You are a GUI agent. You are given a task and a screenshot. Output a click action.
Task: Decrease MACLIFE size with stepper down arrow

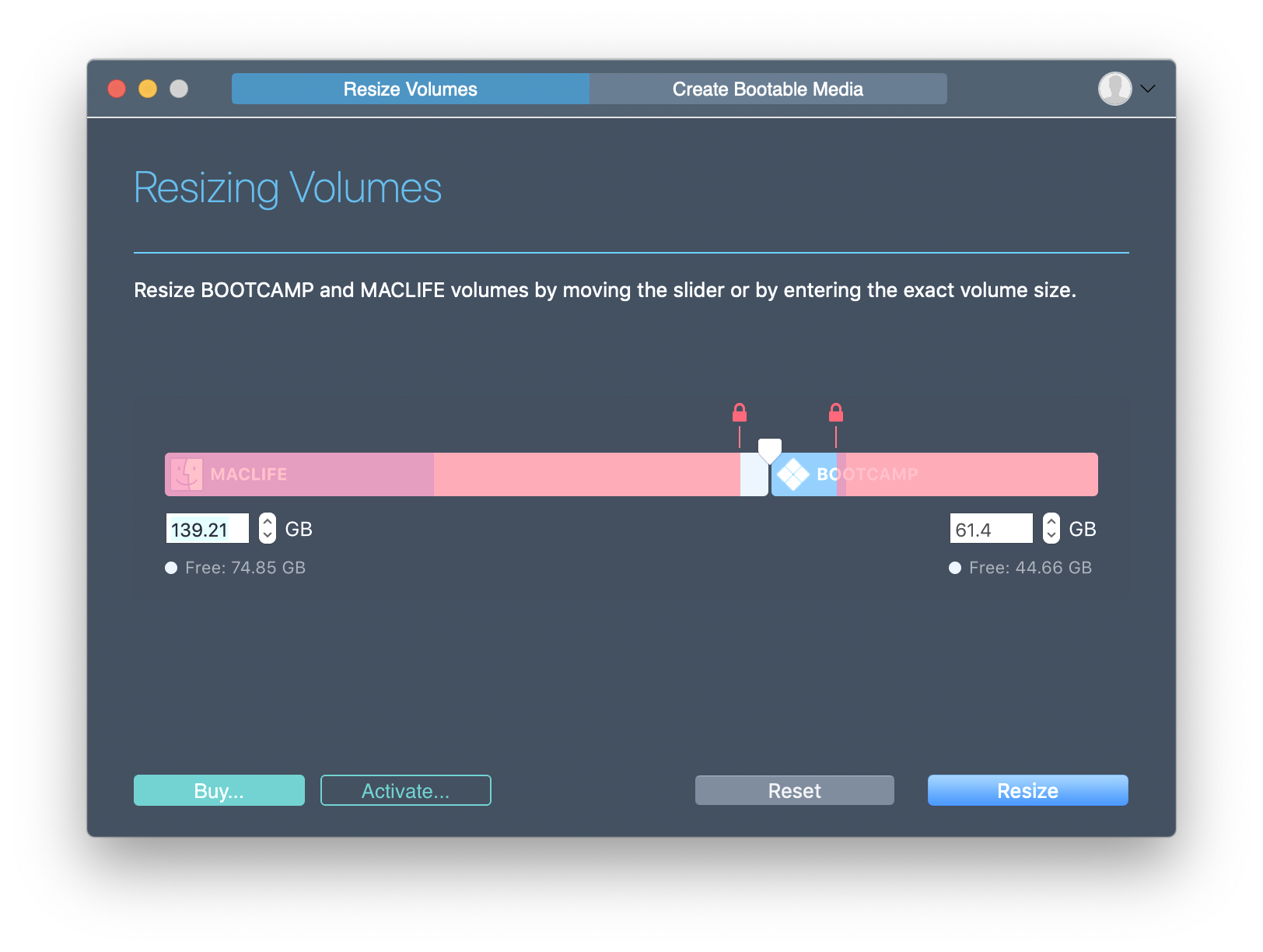click(268, 536)
